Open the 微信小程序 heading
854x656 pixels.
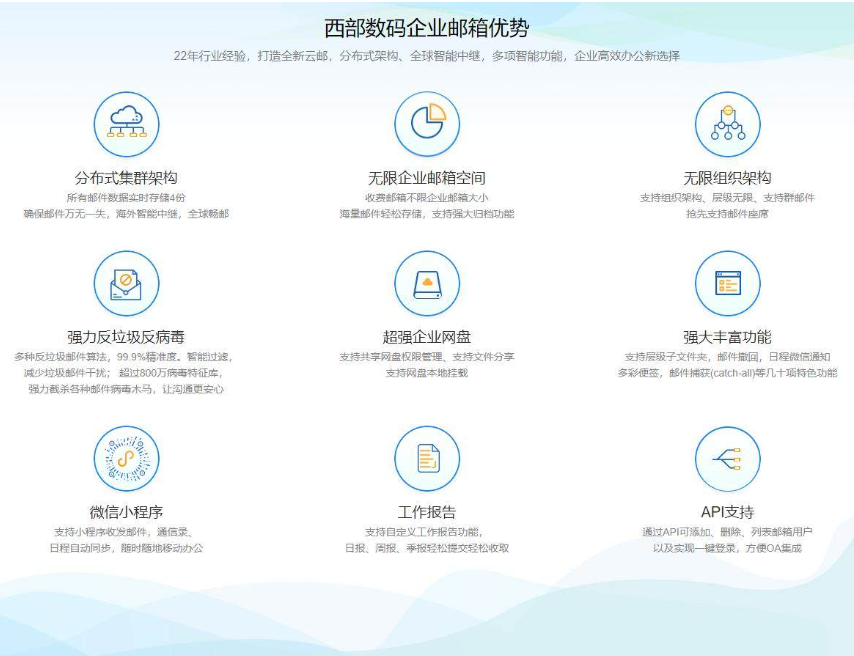click(126, 512)
